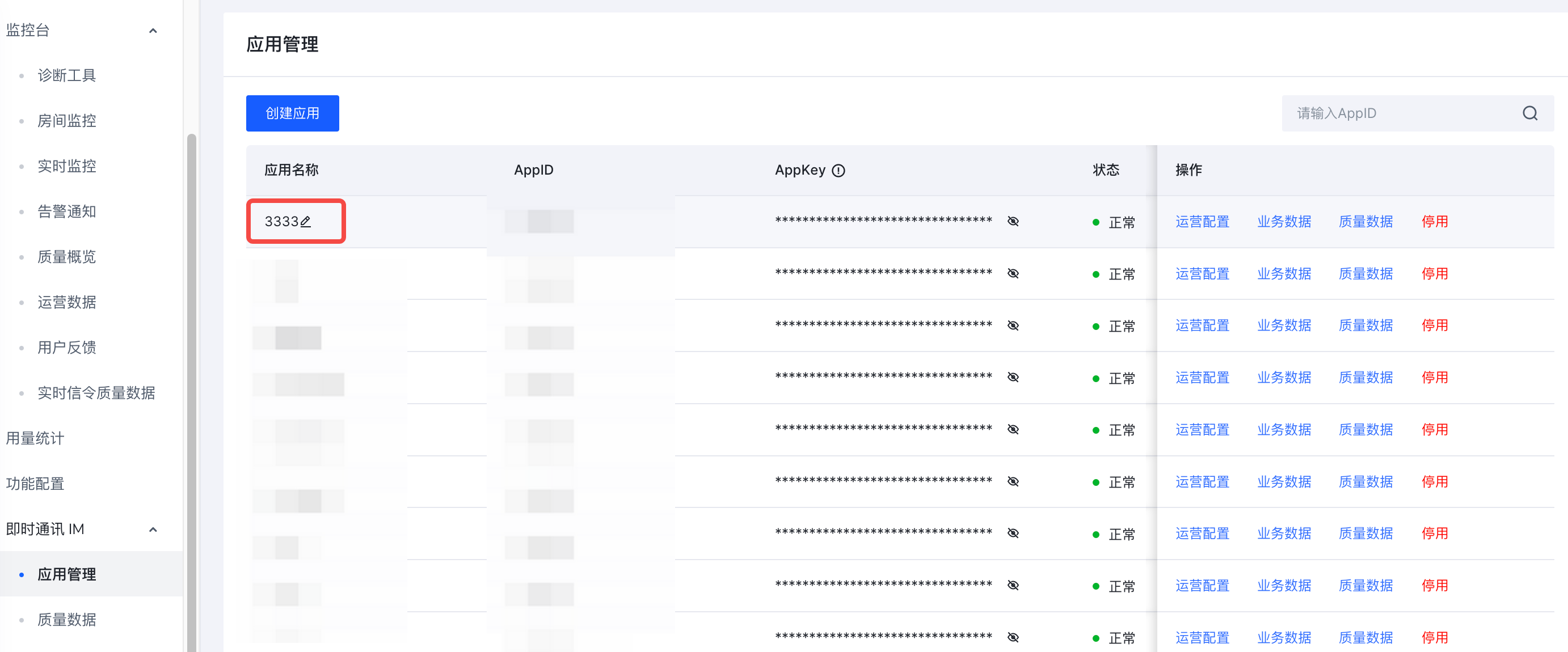Viewport: 1568px width, 652px height.
Task: Toggle AppKey visibility in the fourth row
Action: (1013, 377)
